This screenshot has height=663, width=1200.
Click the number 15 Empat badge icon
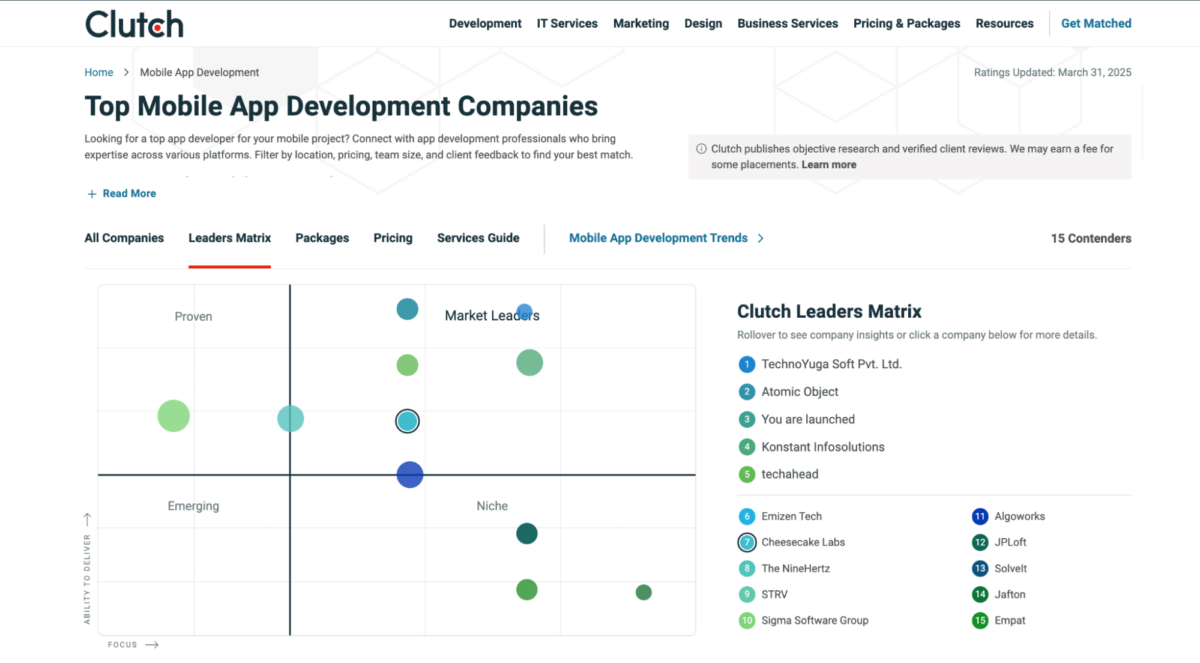980,621
